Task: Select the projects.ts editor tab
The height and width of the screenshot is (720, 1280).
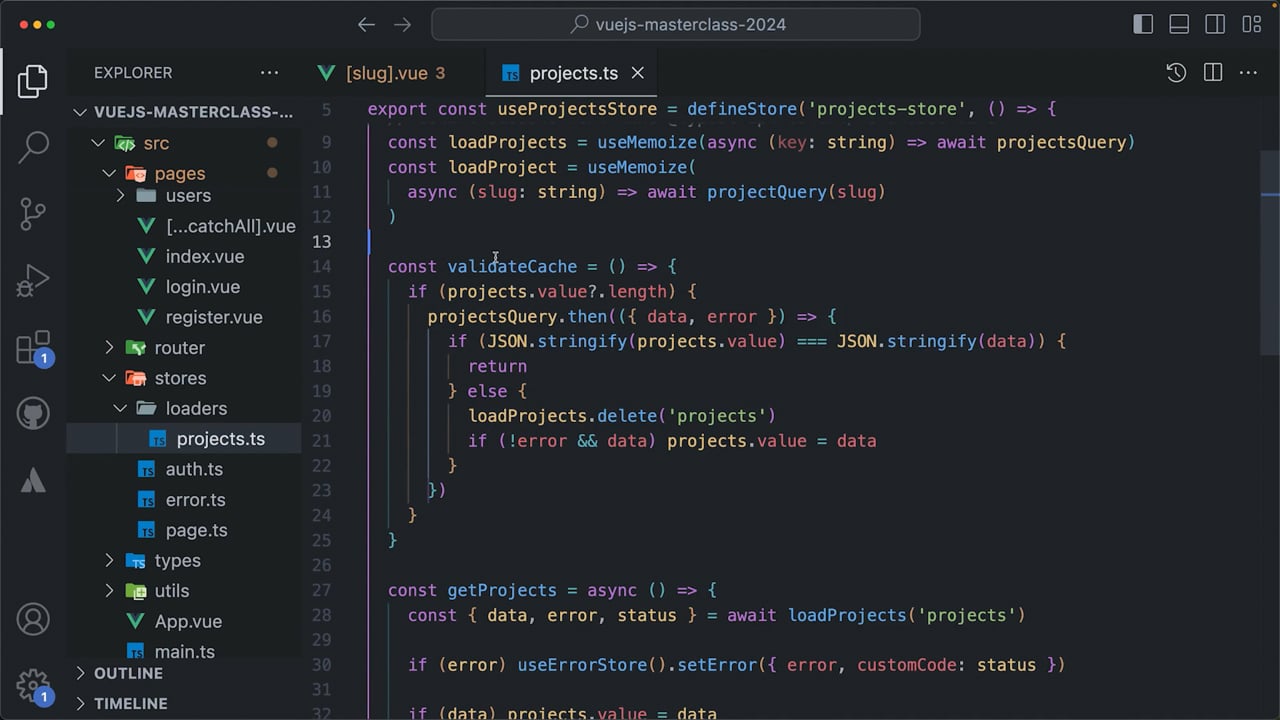Action: [x=573, y=73]
